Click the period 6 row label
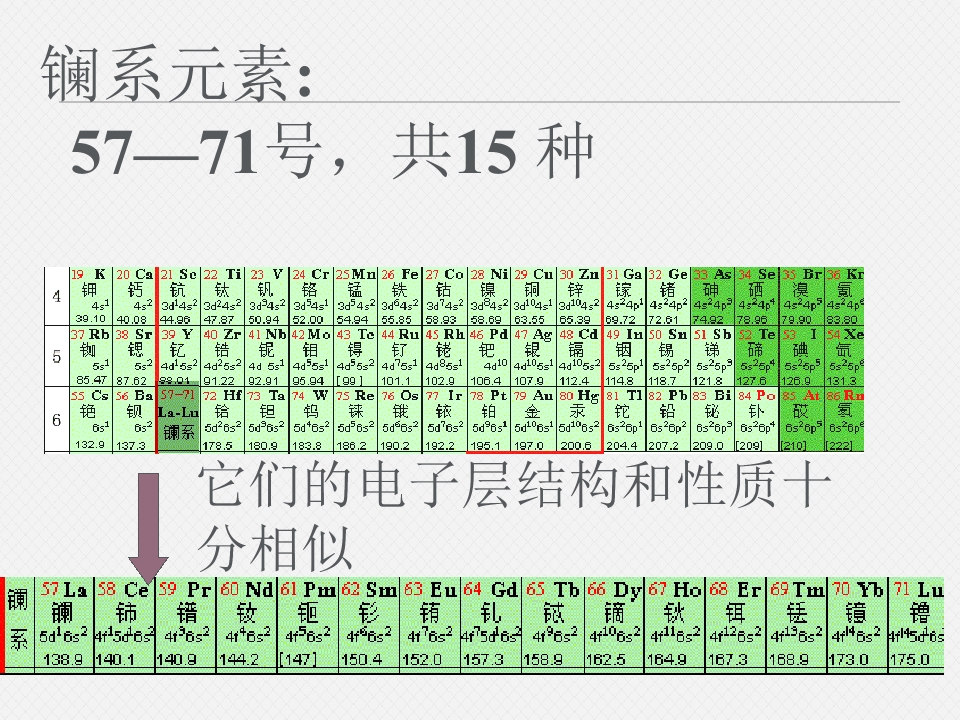960x720 pixels. (56, 420)
